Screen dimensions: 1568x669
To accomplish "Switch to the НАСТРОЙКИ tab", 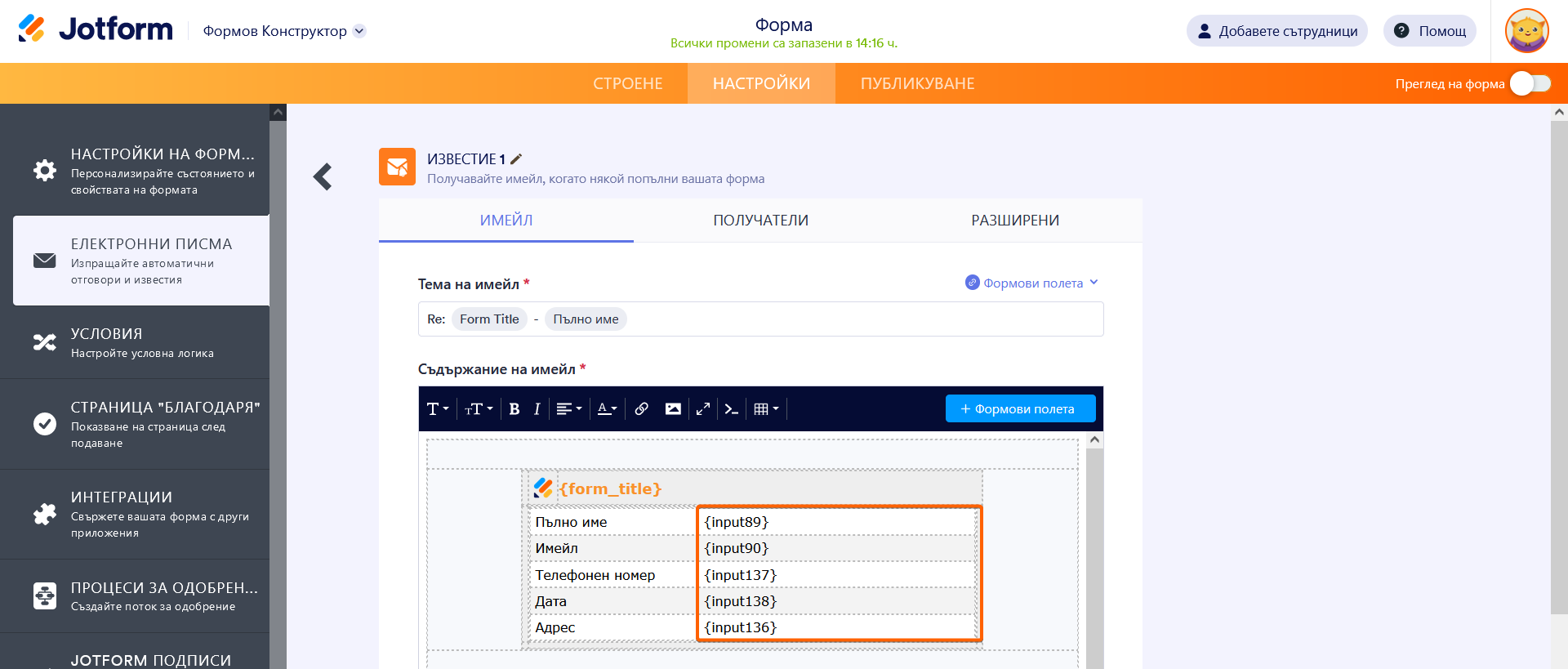I will (761, 83).
